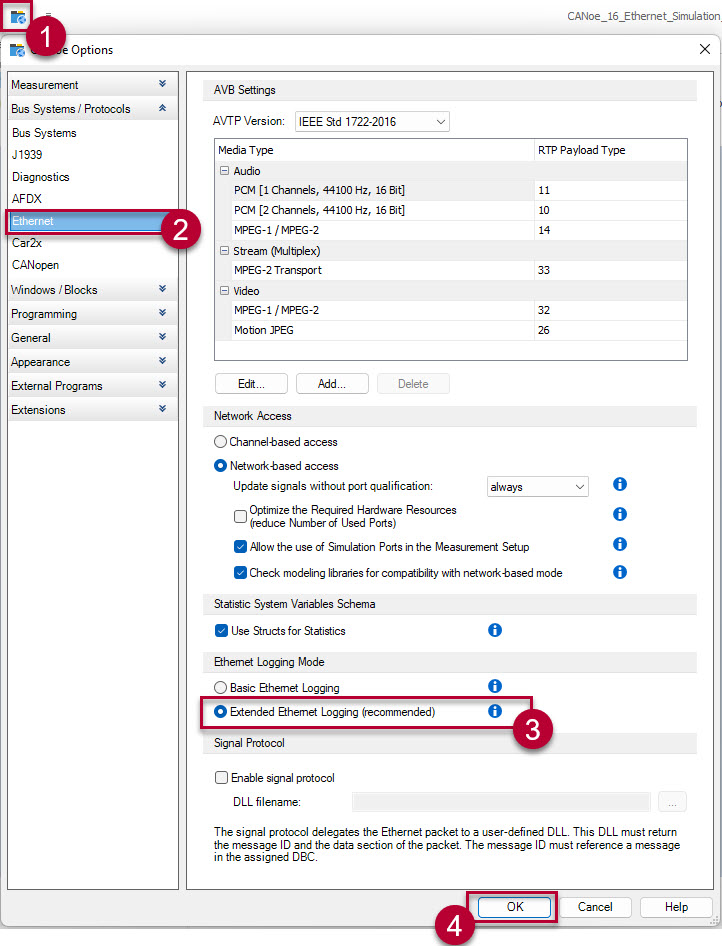722x946 pixels.
Task: Open Update signals without port qualification dropdown
Action: click(x=537, y=487)
